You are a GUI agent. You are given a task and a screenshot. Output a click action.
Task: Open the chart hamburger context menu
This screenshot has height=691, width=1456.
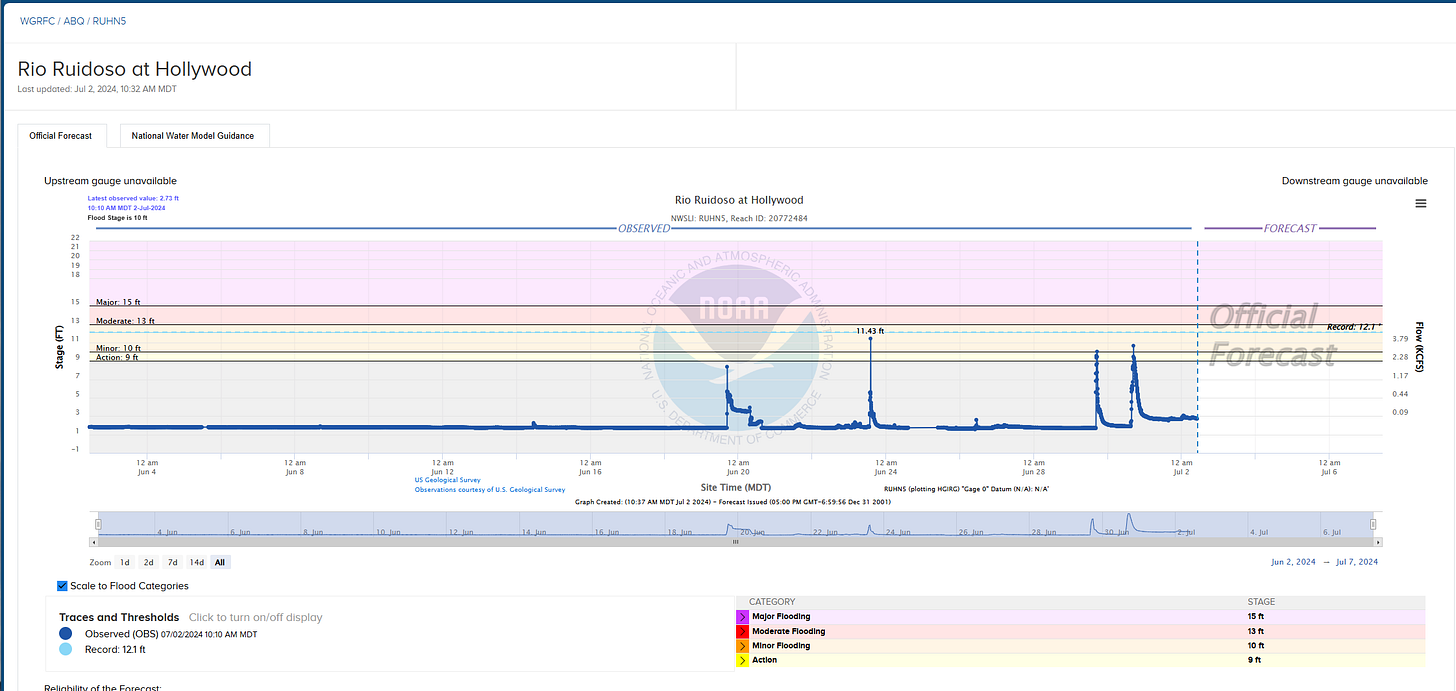(1421, 204)
